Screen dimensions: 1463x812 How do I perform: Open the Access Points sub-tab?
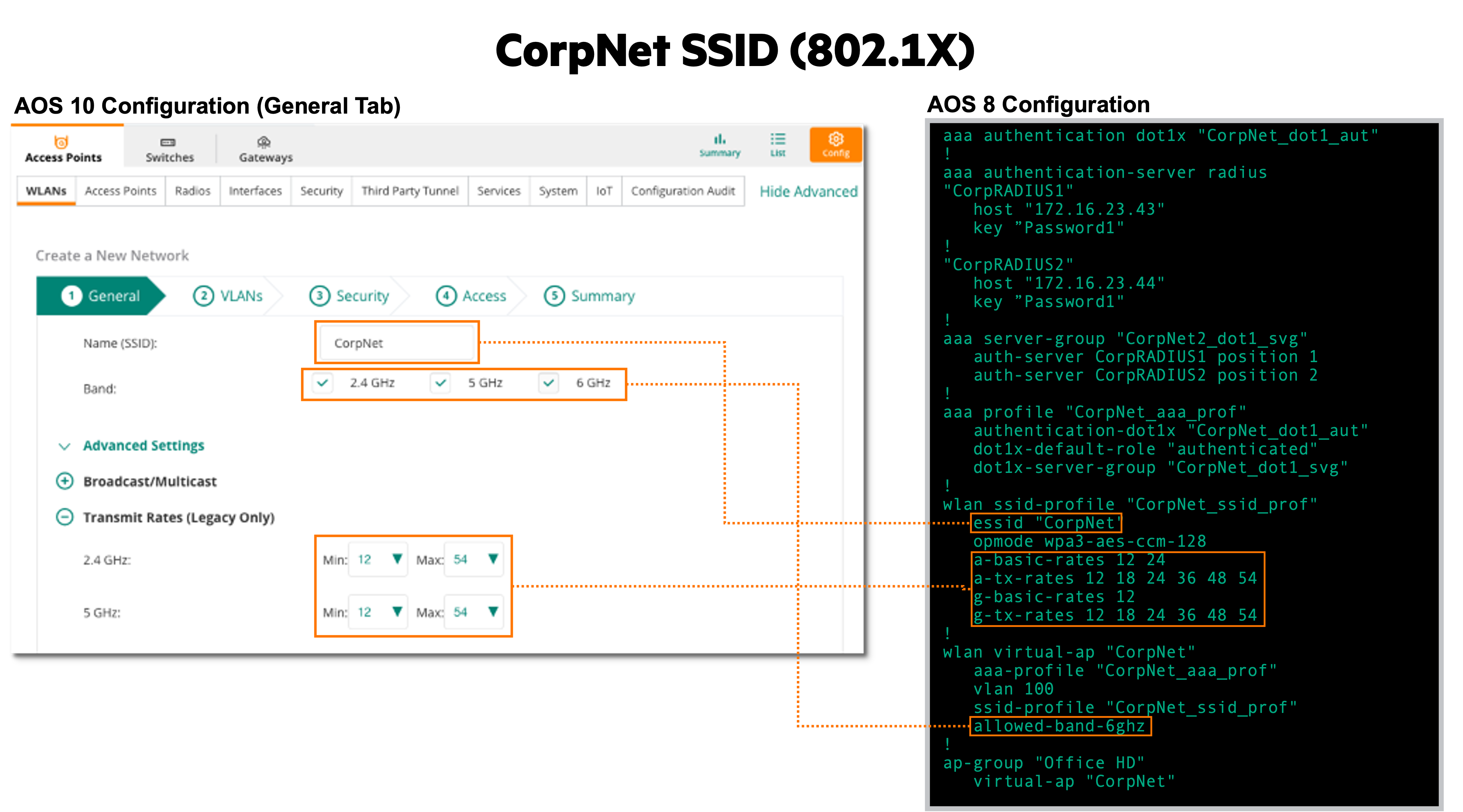coord(120,191)
